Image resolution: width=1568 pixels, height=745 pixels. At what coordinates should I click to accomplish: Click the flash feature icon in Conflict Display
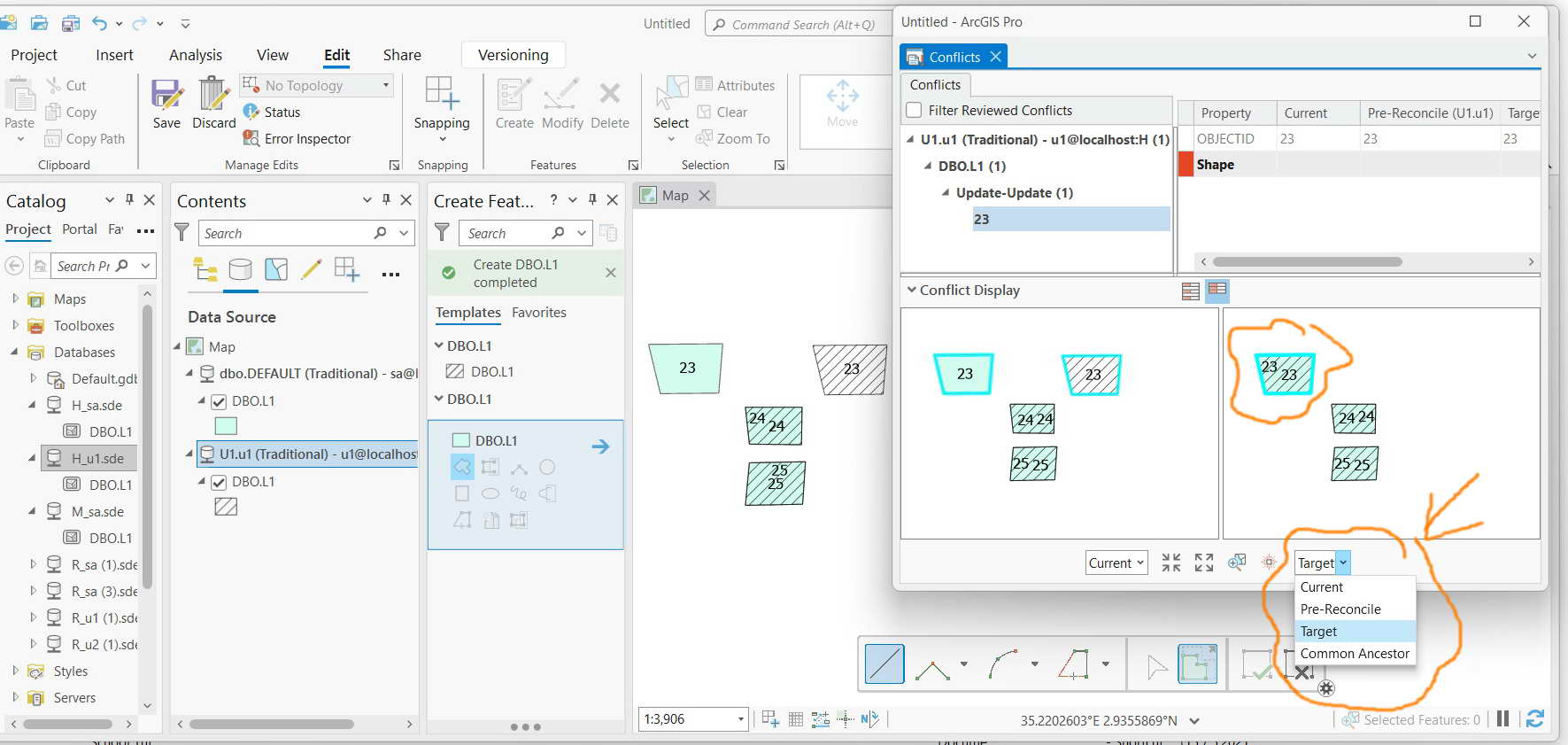coord(1269,563)
